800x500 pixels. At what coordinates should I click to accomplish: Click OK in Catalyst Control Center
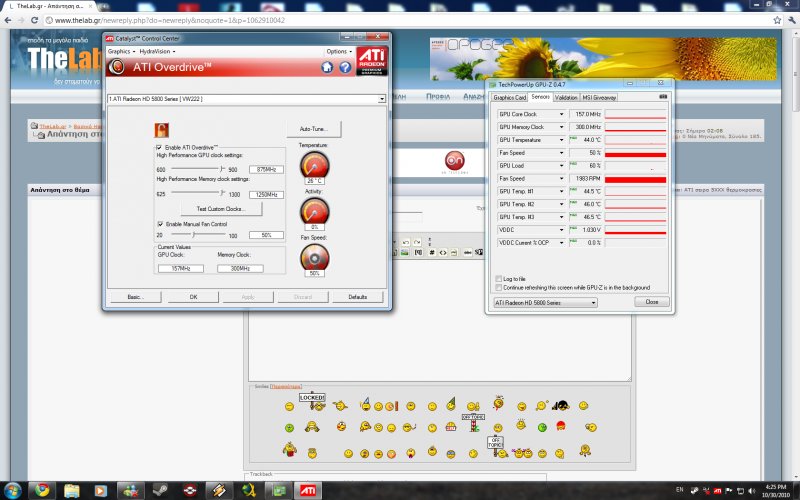tap(193, 297)
